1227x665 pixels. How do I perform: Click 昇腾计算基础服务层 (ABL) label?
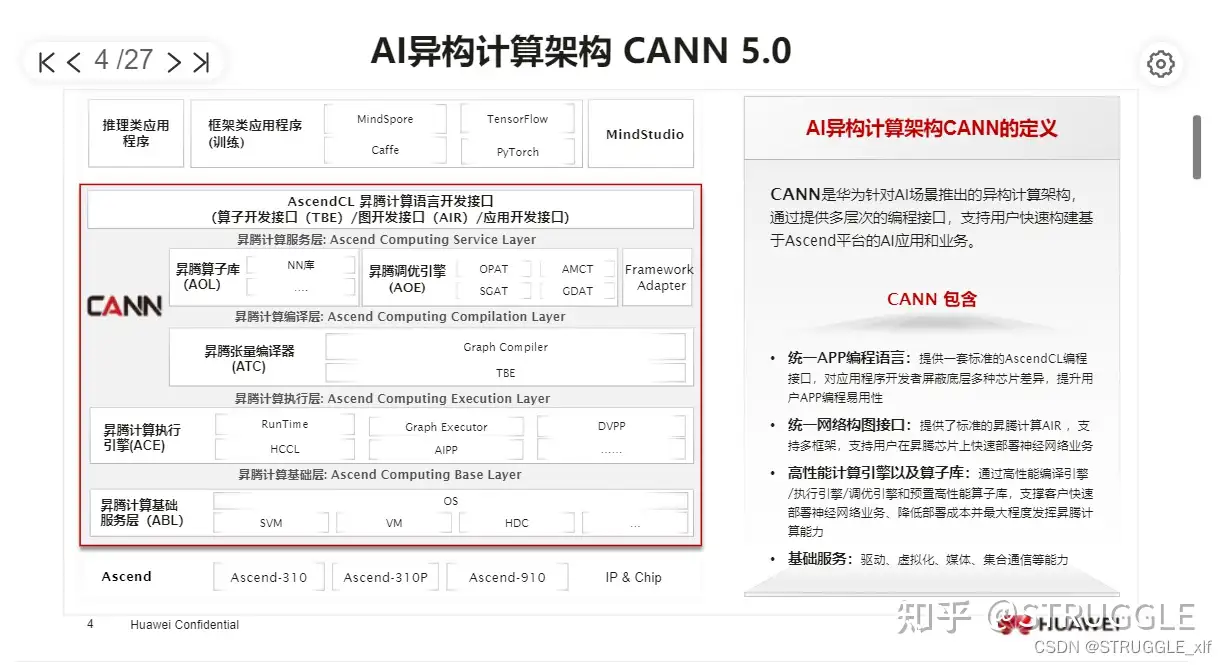pos(142,513)
